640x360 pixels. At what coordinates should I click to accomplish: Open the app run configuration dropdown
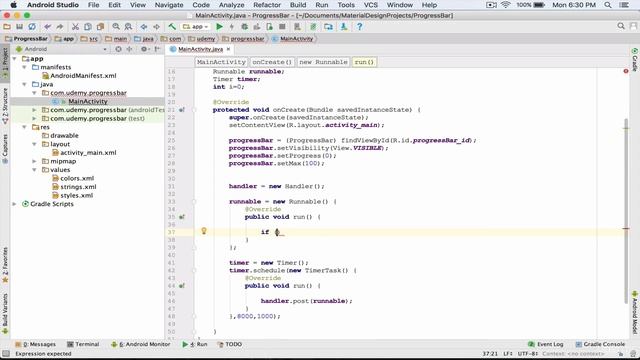(x=196, y=27)
